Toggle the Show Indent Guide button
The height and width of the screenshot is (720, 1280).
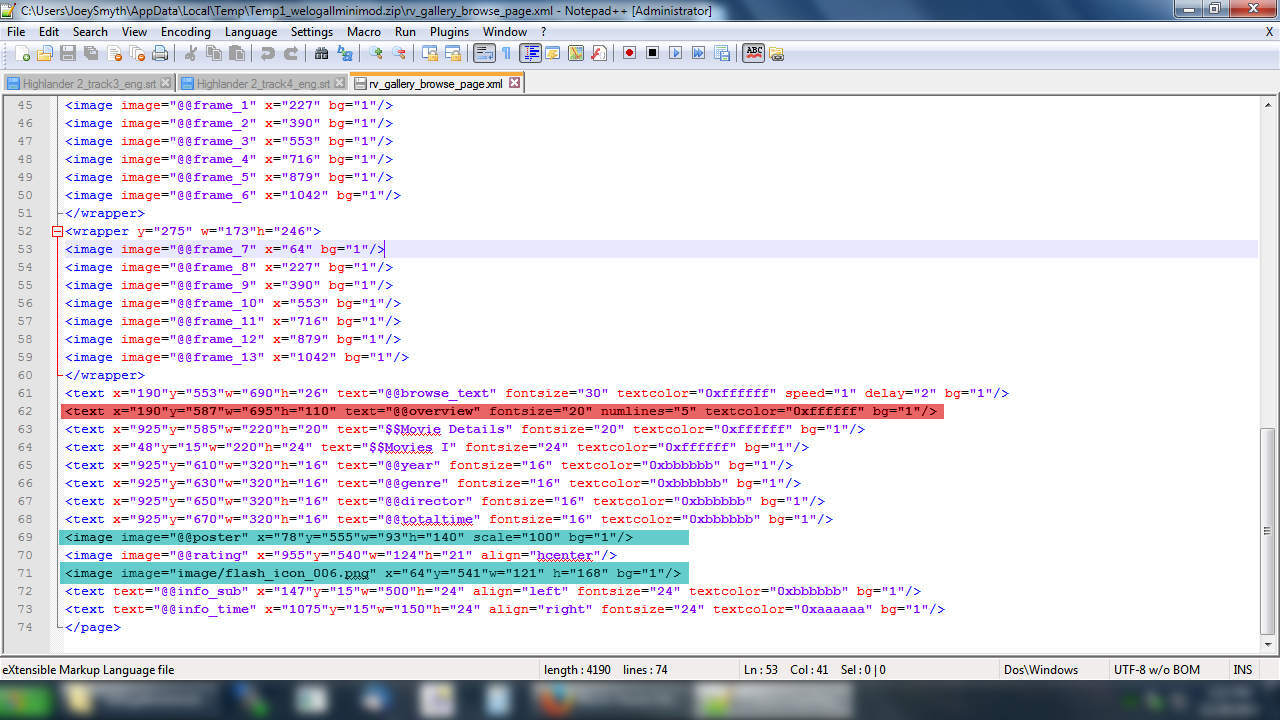[530, 53]
